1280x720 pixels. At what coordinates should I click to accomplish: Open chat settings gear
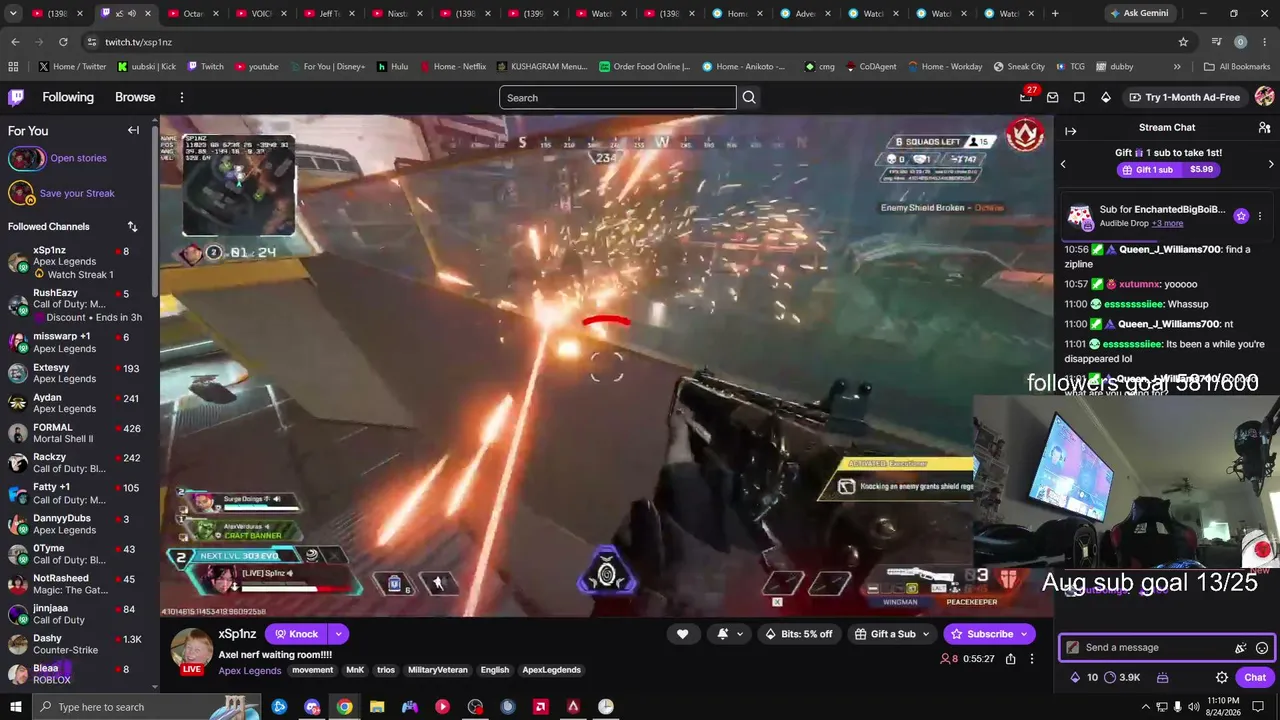tap(1221, 677)
